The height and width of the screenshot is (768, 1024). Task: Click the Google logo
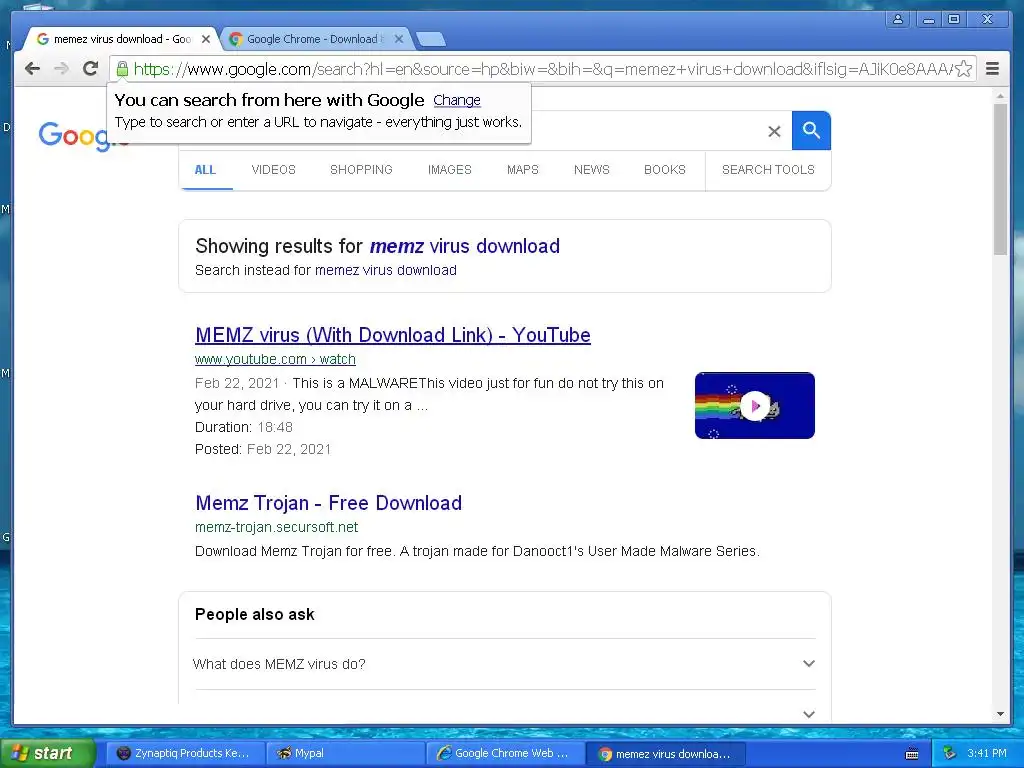(73, 136)
